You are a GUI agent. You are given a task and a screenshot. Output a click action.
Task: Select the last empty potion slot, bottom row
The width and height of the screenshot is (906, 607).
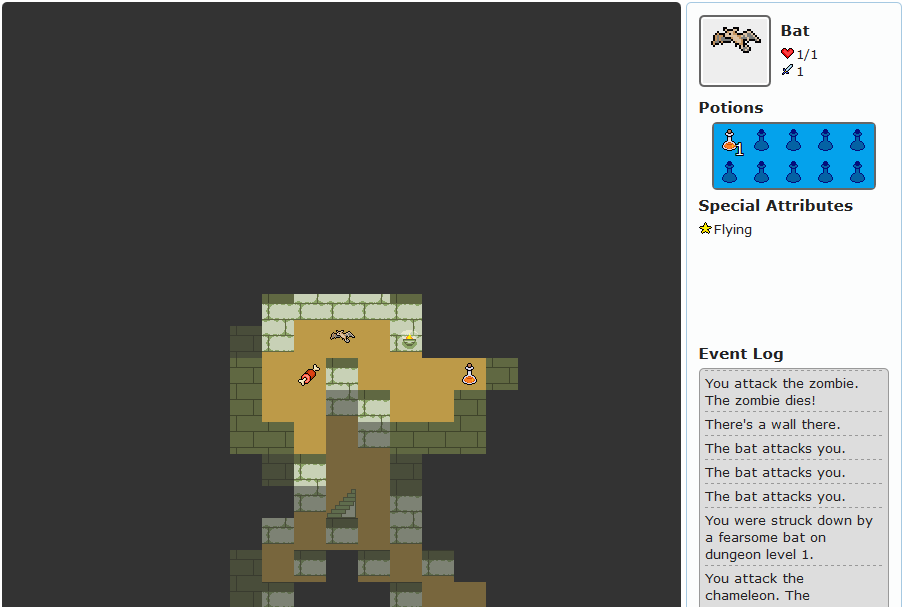(857, 173)
